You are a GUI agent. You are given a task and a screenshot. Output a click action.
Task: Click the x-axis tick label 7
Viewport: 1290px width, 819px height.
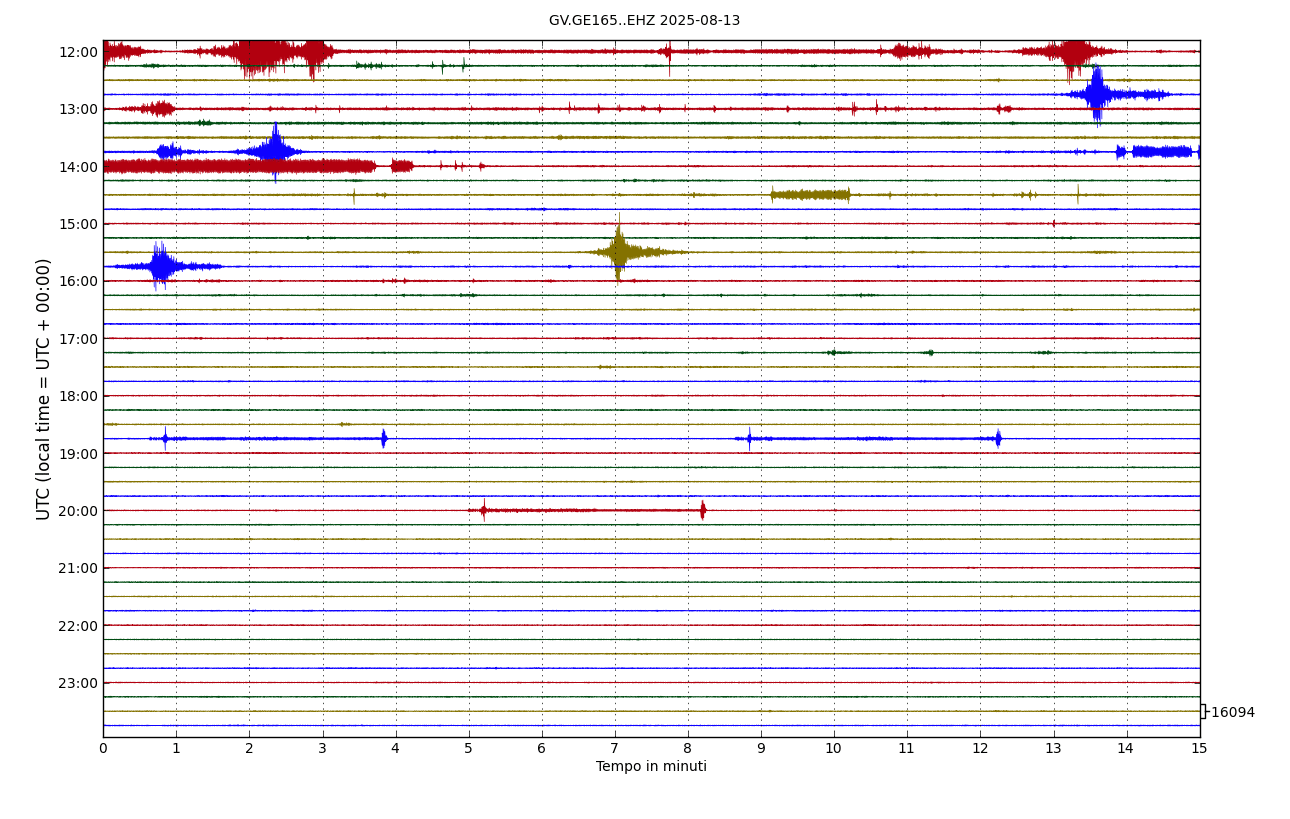point(615,749)
